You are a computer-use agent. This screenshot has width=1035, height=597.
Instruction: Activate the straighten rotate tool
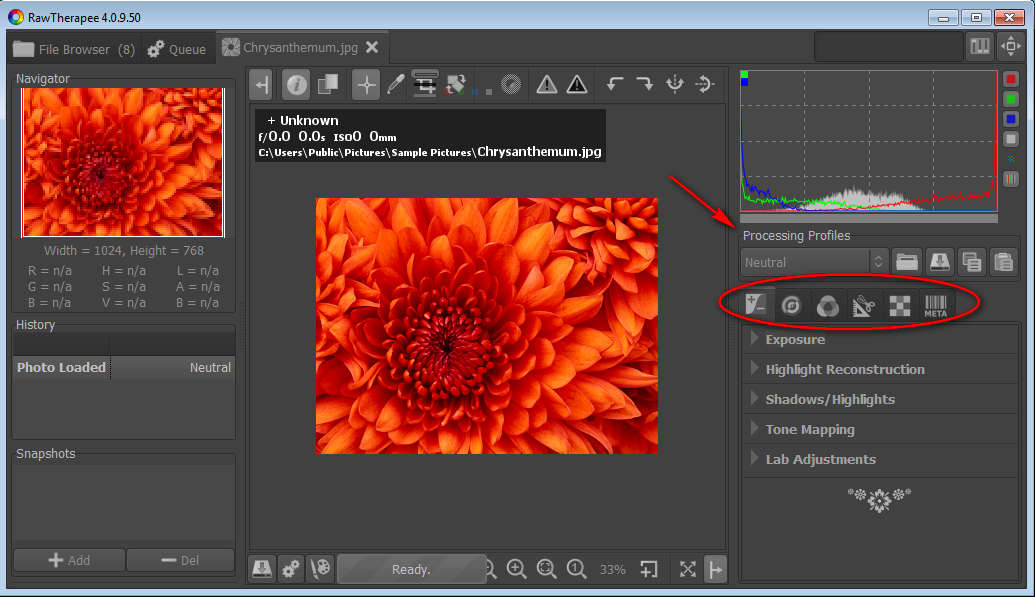[456, 85]
